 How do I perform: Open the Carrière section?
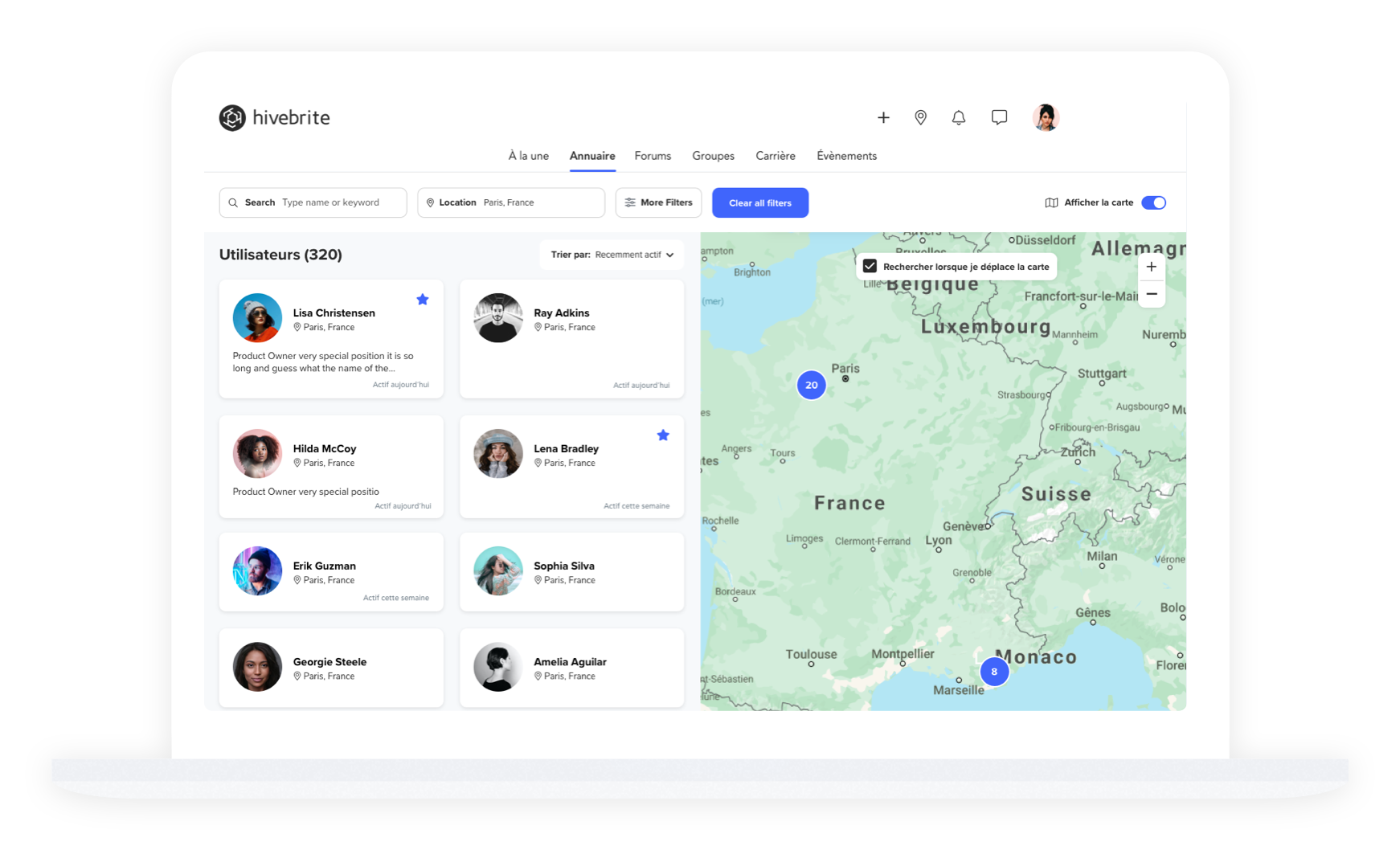click(x=775, y=156)
